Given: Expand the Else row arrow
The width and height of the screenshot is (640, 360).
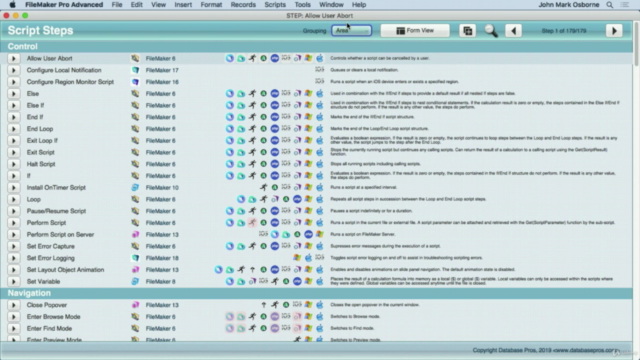Looking at the screenshot, I should pyautogui.click(x=13, y=93).
